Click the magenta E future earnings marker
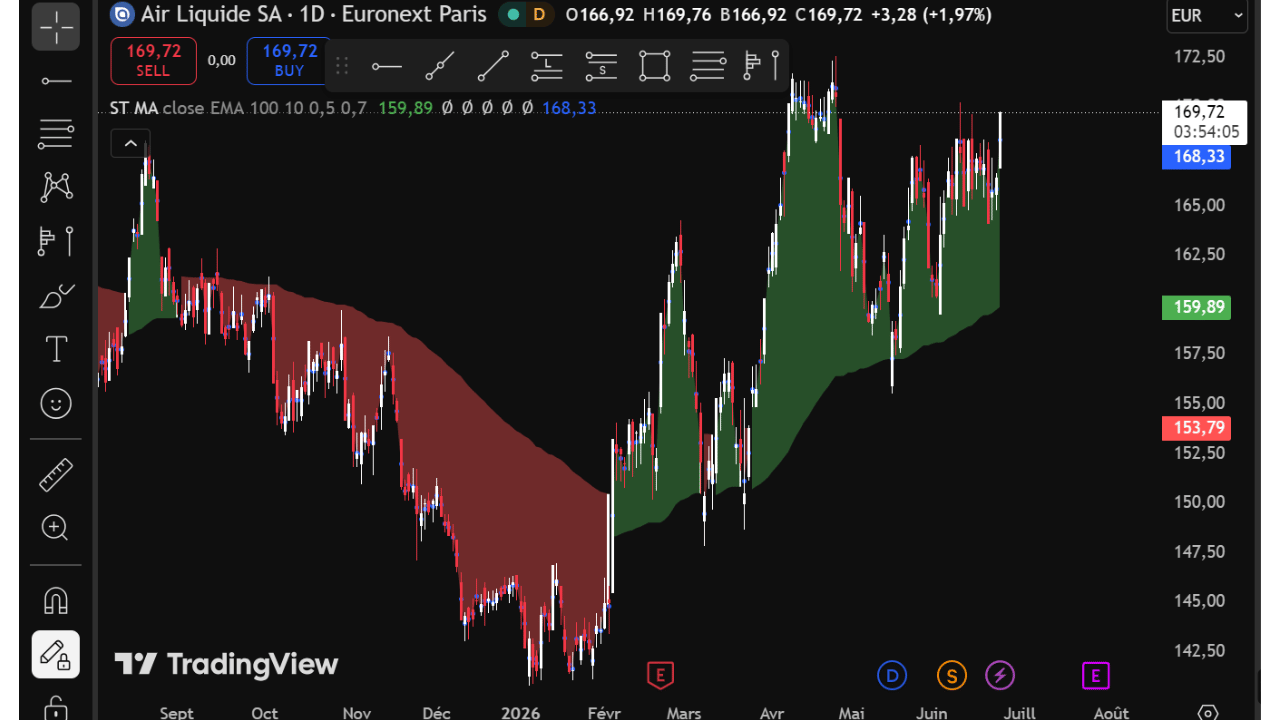 pos(1095,676)
